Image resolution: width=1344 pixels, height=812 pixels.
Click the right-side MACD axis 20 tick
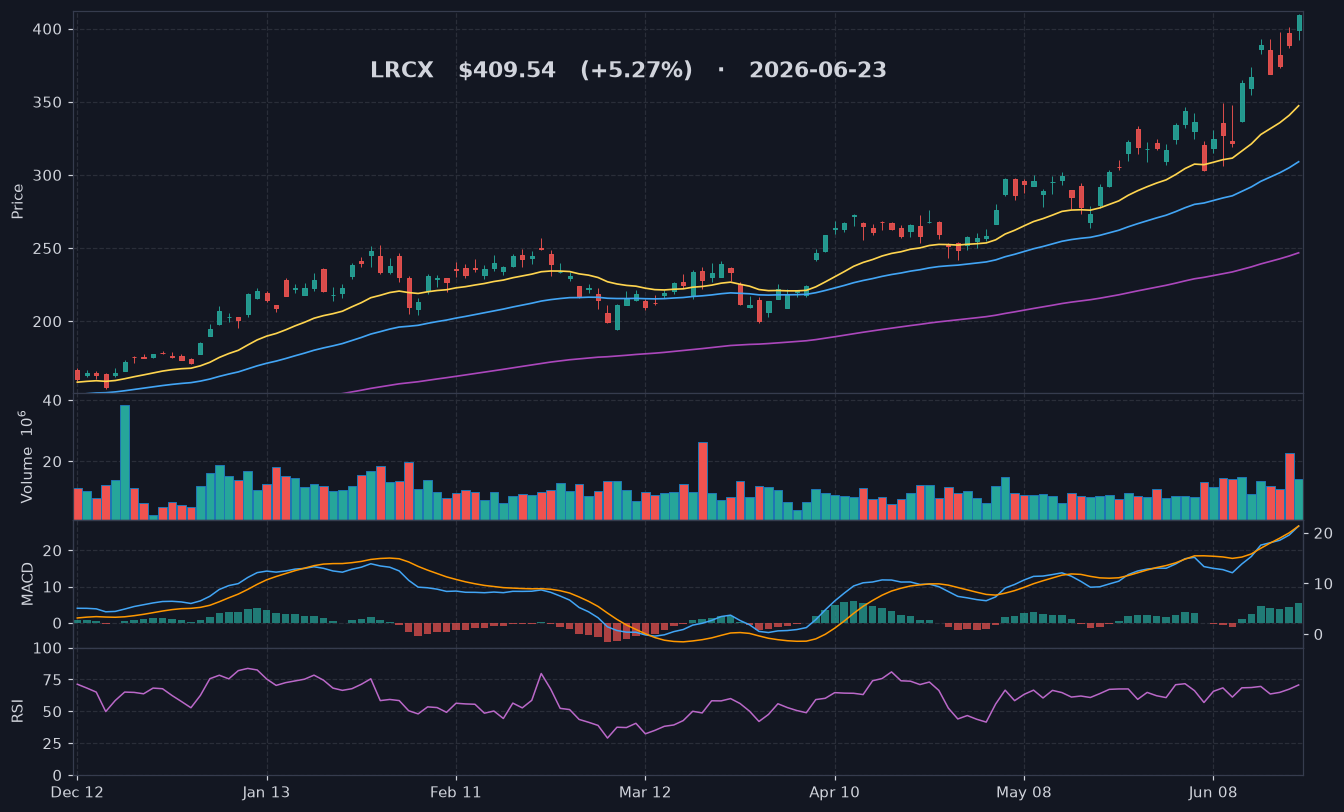click(x=1321, y=533)
